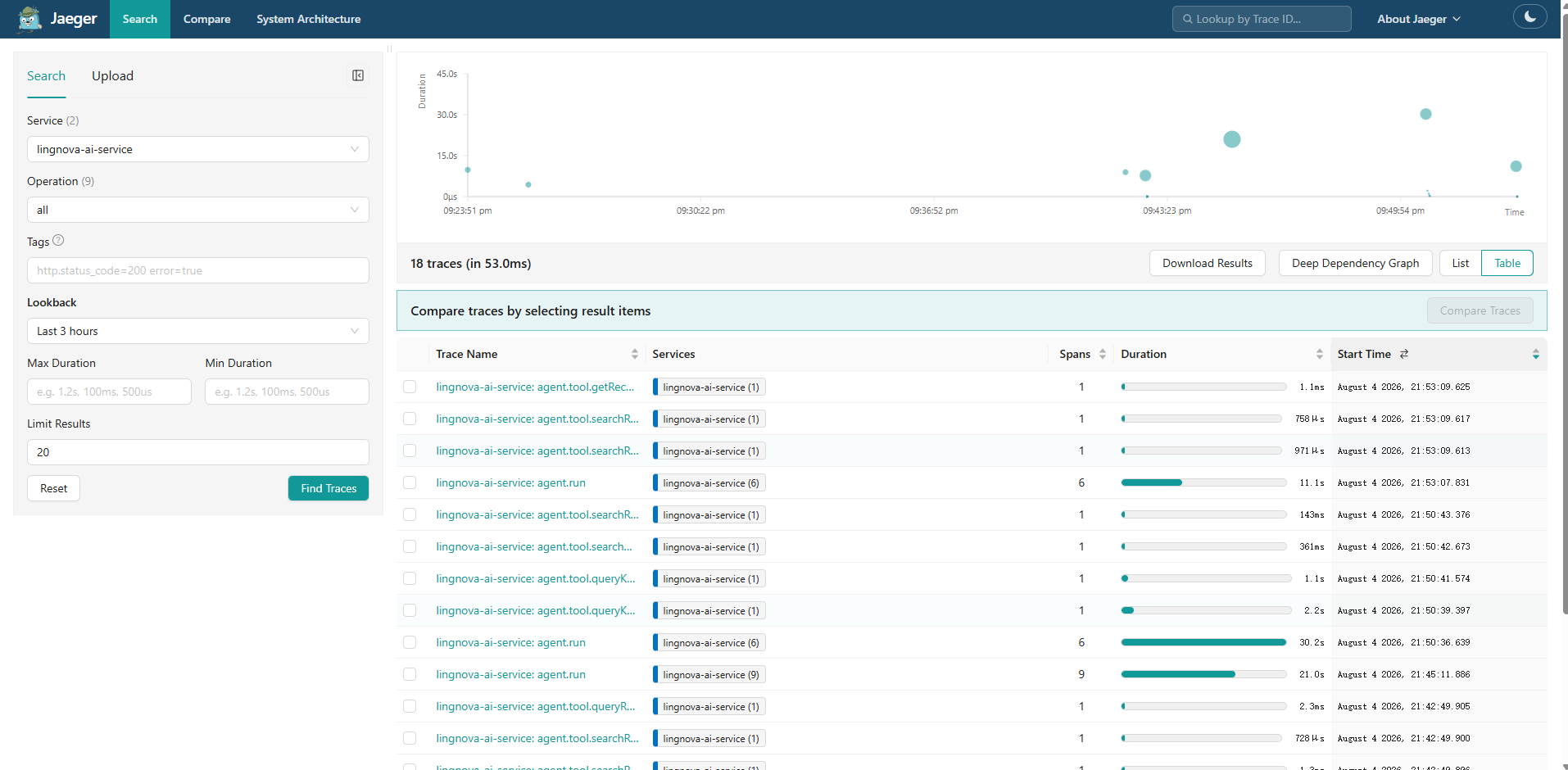Open System Architecture in top navigation
This screenshot has height=770, width=1568.
click(308, 19)
